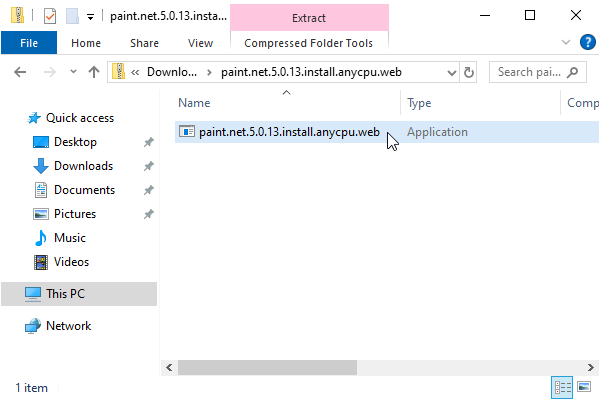
Task: Click the zip folder icon in title bar
Action: [x=17, y=16]
